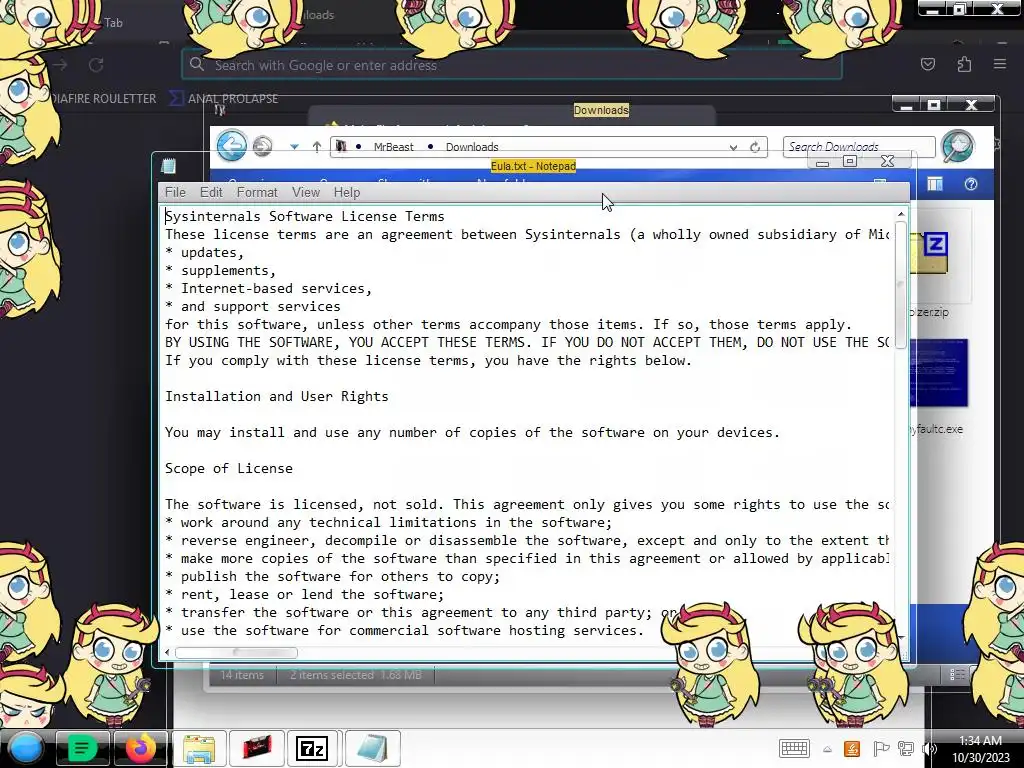Image resolution: width=1024 pixels, height=768 pixels.
Task: Open Firefox Pocket save icon
Action: [928, 64]
